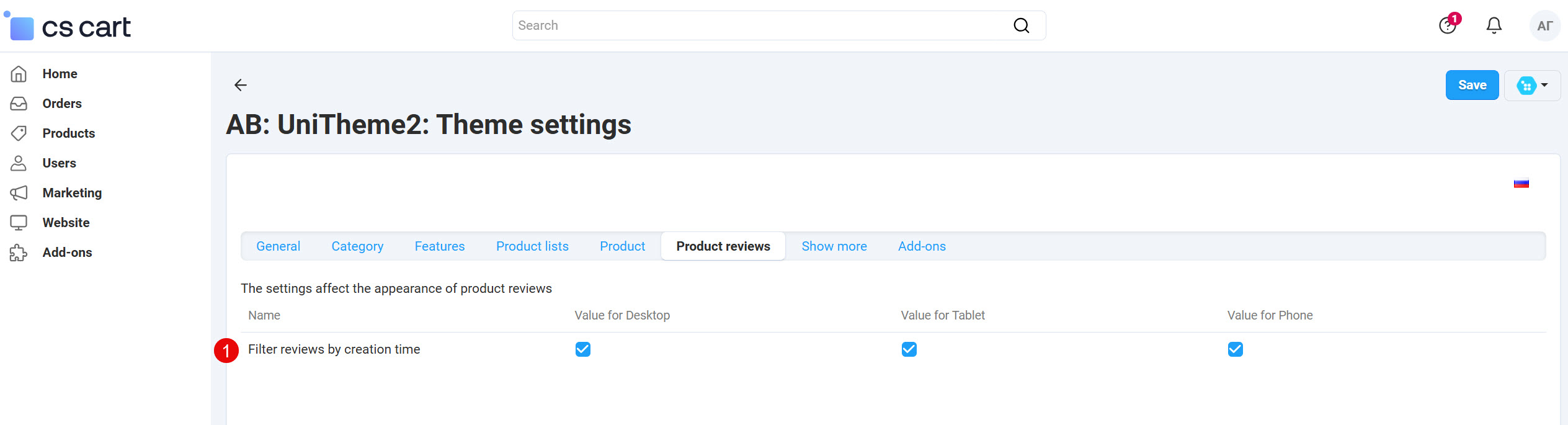Image resolution: width=1568 pixels, height=425 pixels.
Task: Switch to the General tab
Action: tap(278, 246)
